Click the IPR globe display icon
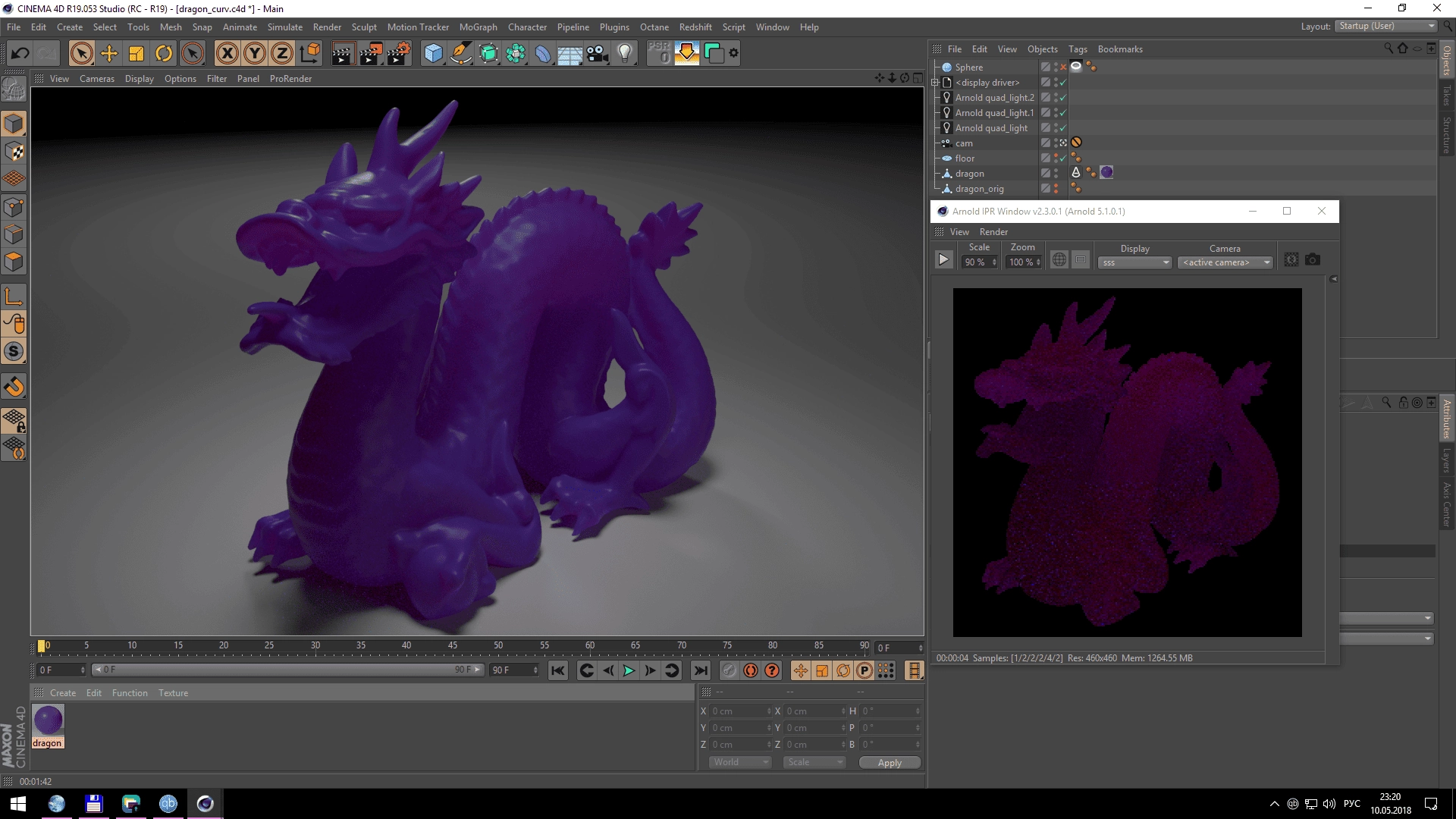This screenshot has height=819, width=1456. point(1059,259)
